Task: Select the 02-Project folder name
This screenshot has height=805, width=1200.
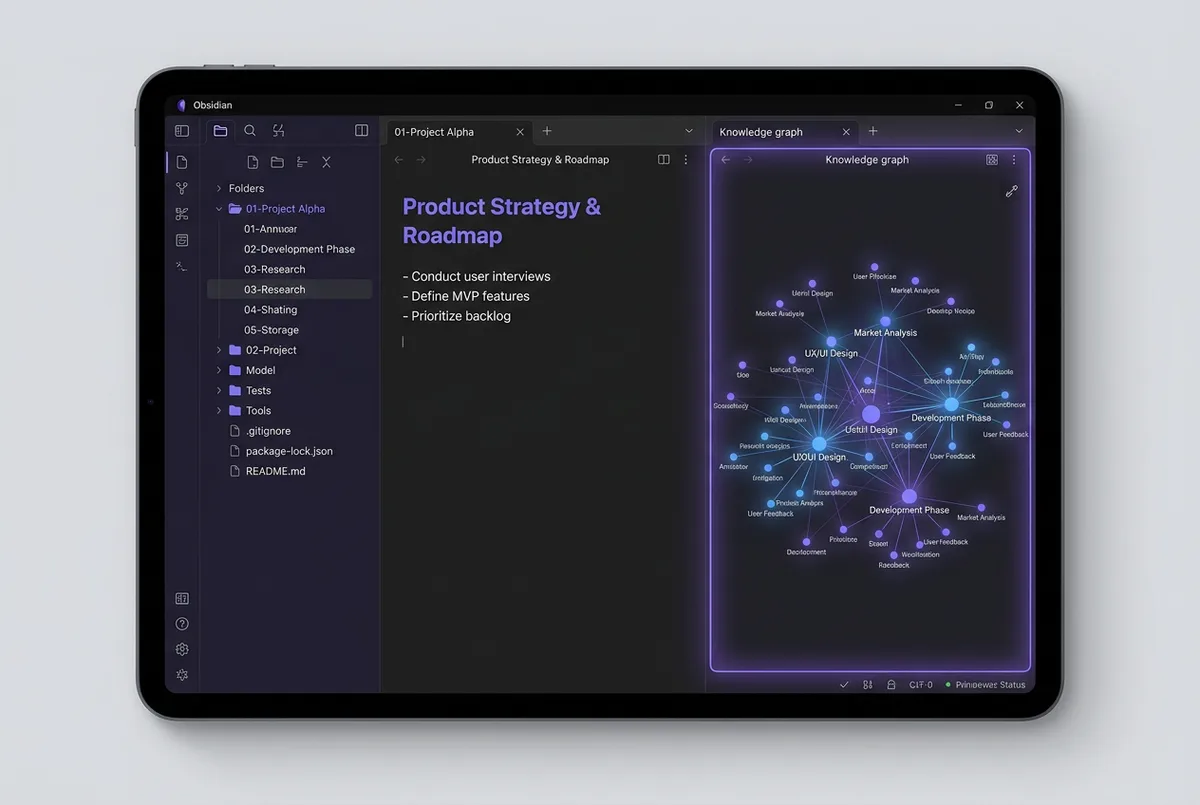Action: tap(271, 350)
